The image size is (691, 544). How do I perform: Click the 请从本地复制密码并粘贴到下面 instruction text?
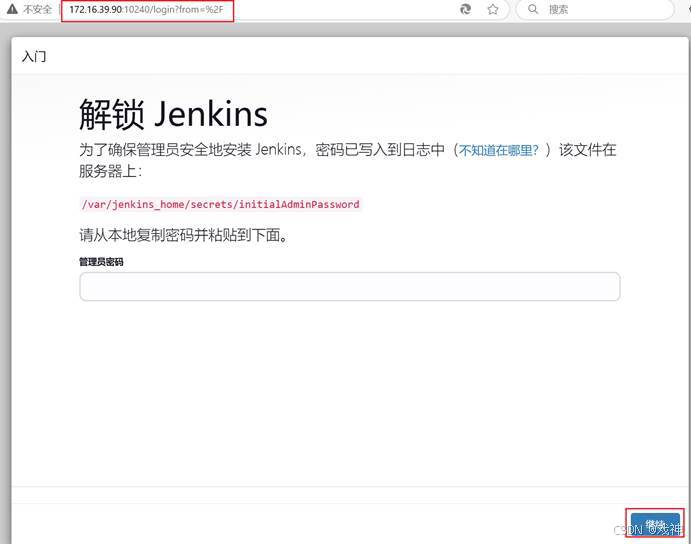click(184, 235)
